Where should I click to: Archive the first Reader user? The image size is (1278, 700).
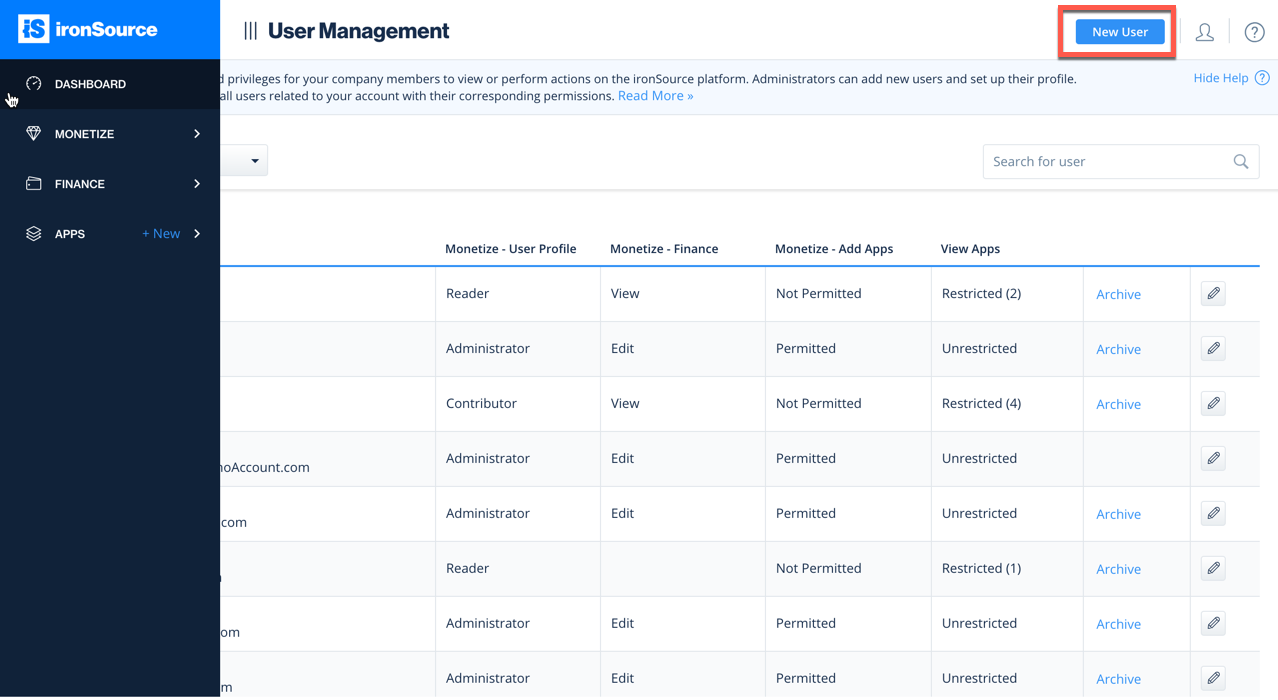coord(1118,293)
